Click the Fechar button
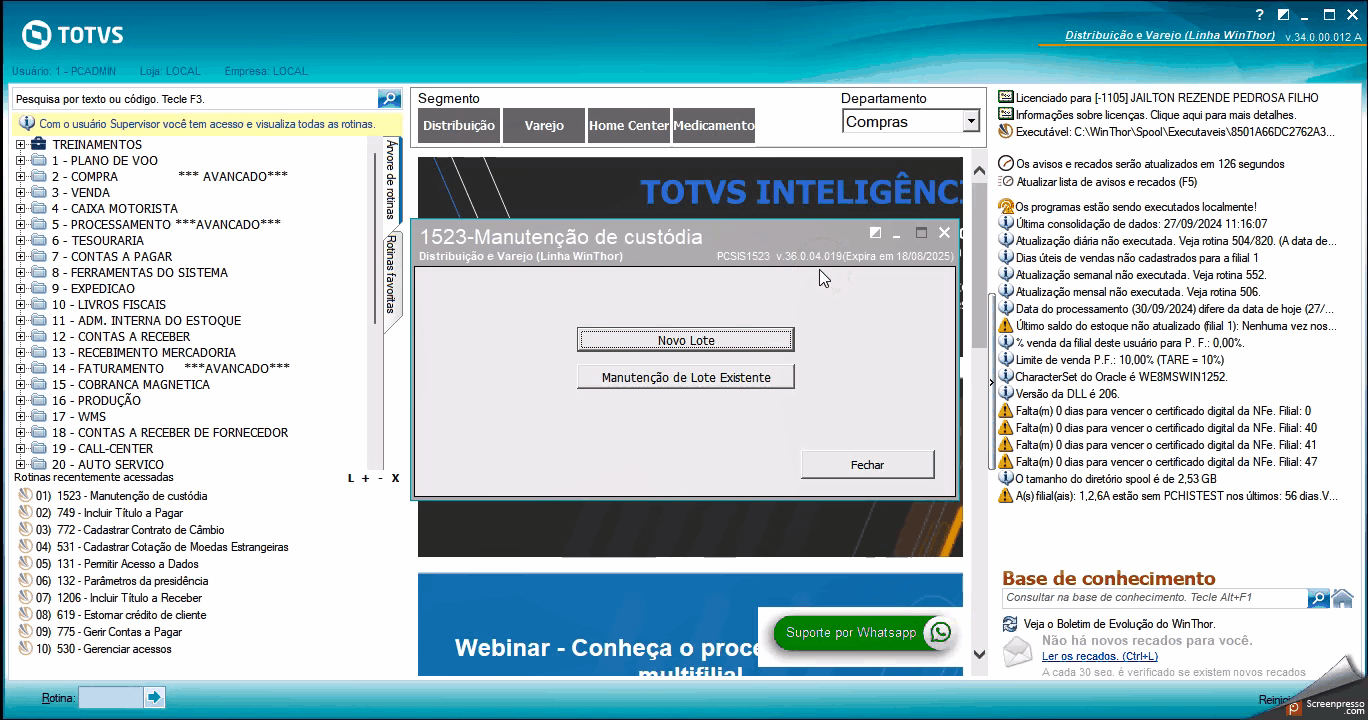 tap(867, 464)
